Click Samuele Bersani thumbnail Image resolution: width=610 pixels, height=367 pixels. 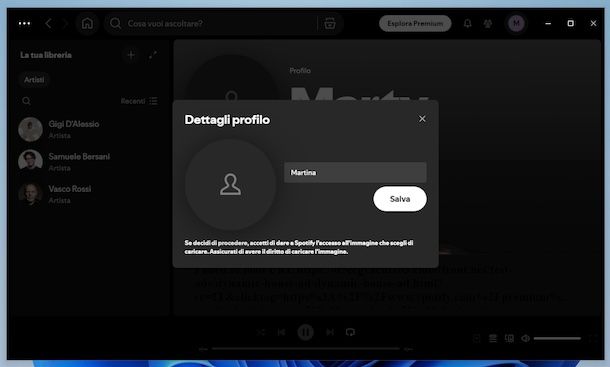tap(30, 162)
